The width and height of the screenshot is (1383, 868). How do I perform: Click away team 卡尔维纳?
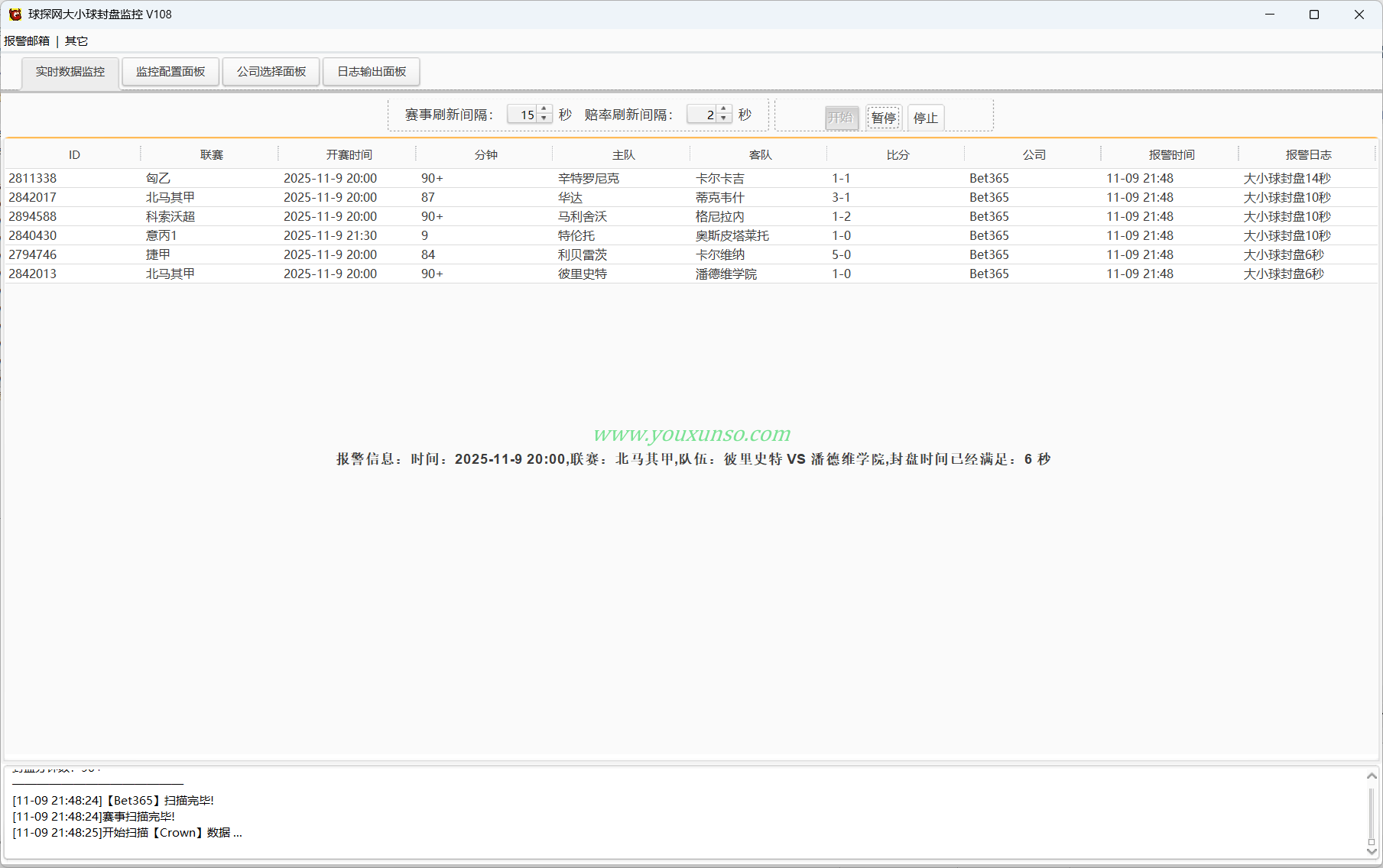point(719,254)
